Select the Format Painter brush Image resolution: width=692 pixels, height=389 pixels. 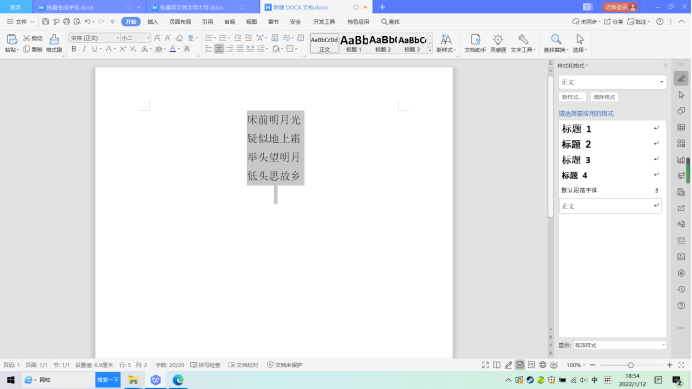pos(54,39)
